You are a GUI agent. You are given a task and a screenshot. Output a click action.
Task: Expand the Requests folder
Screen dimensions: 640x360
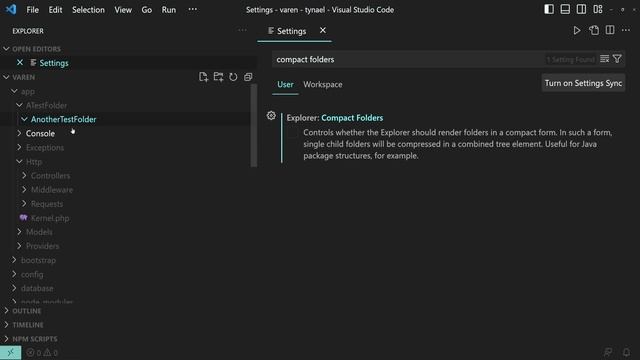[24, 204]
